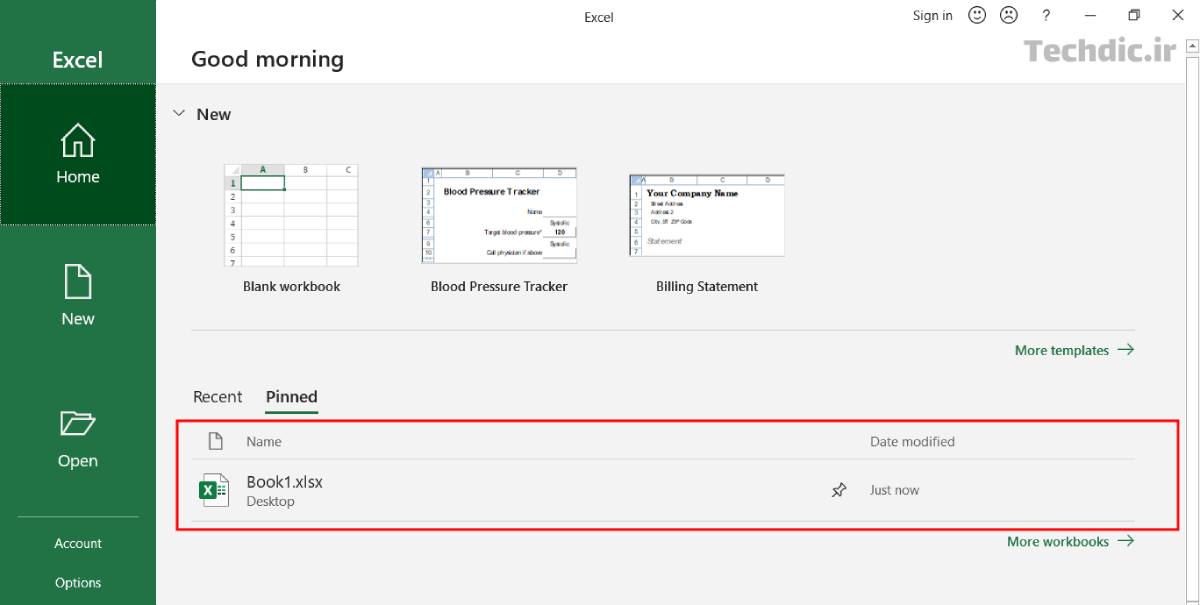Open the Book1.xlsx file name

[x=285, y=482]
